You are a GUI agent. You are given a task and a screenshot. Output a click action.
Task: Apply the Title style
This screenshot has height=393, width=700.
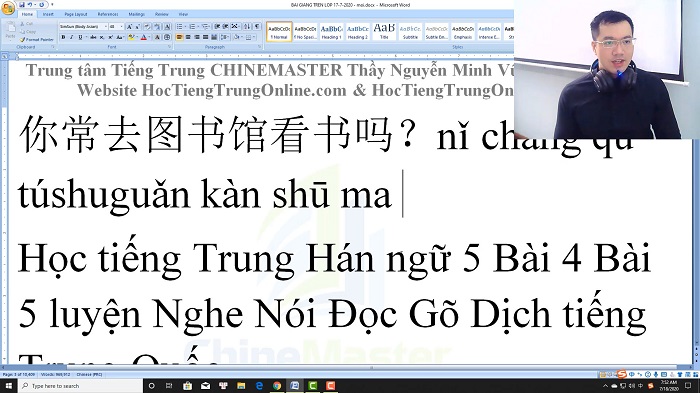(x=384, y=32)
